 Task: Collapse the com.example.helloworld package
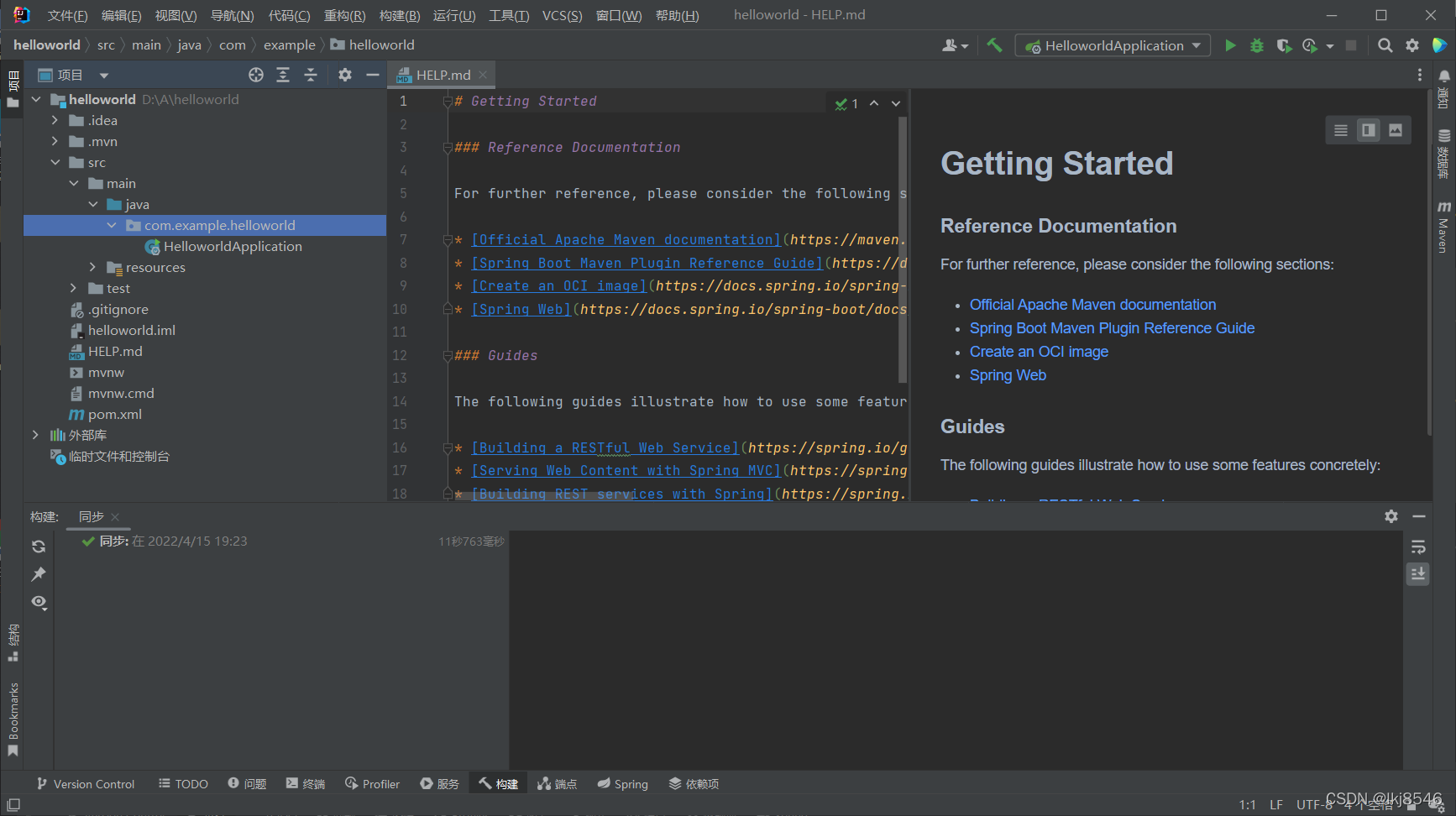(112, 225)
